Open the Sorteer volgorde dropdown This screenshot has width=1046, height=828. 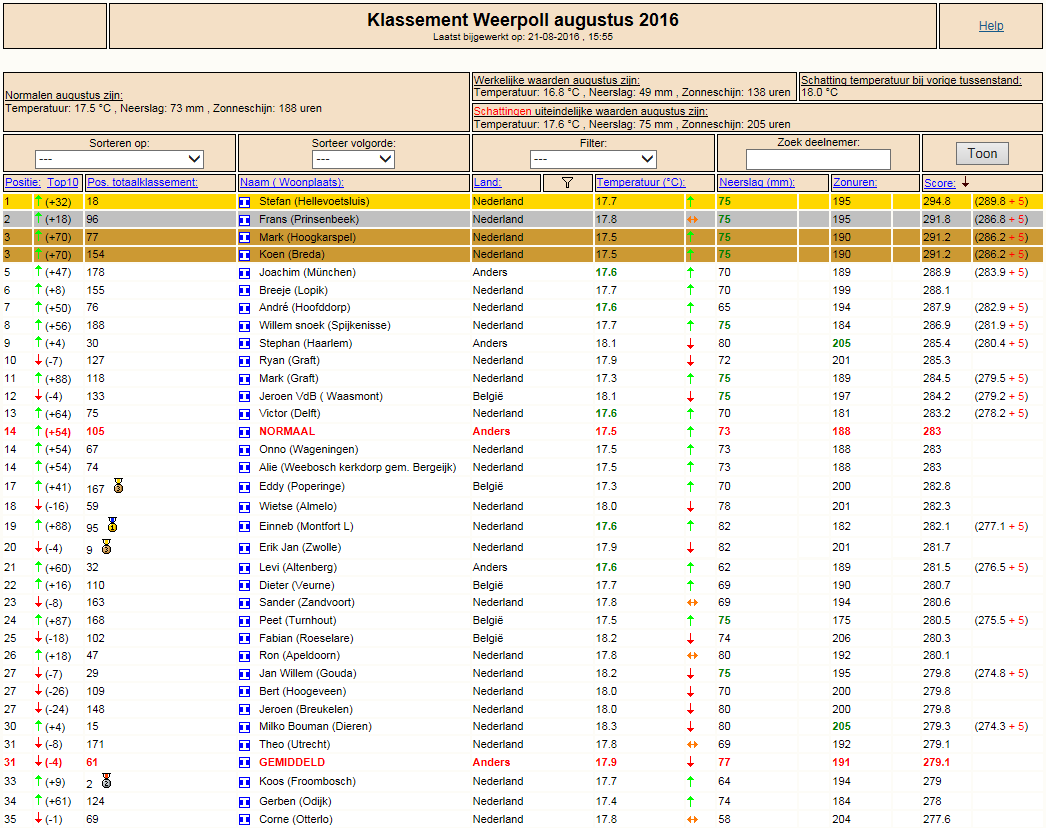coord(354,159)
